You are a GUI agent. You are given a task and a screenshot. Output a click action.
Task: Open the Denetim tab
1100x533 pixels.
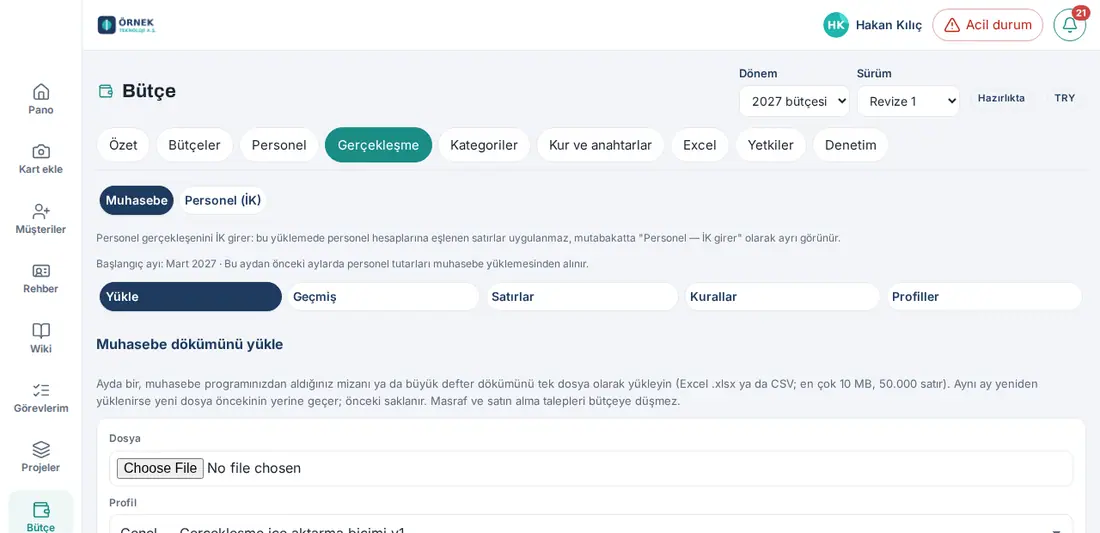pos(850,145)
